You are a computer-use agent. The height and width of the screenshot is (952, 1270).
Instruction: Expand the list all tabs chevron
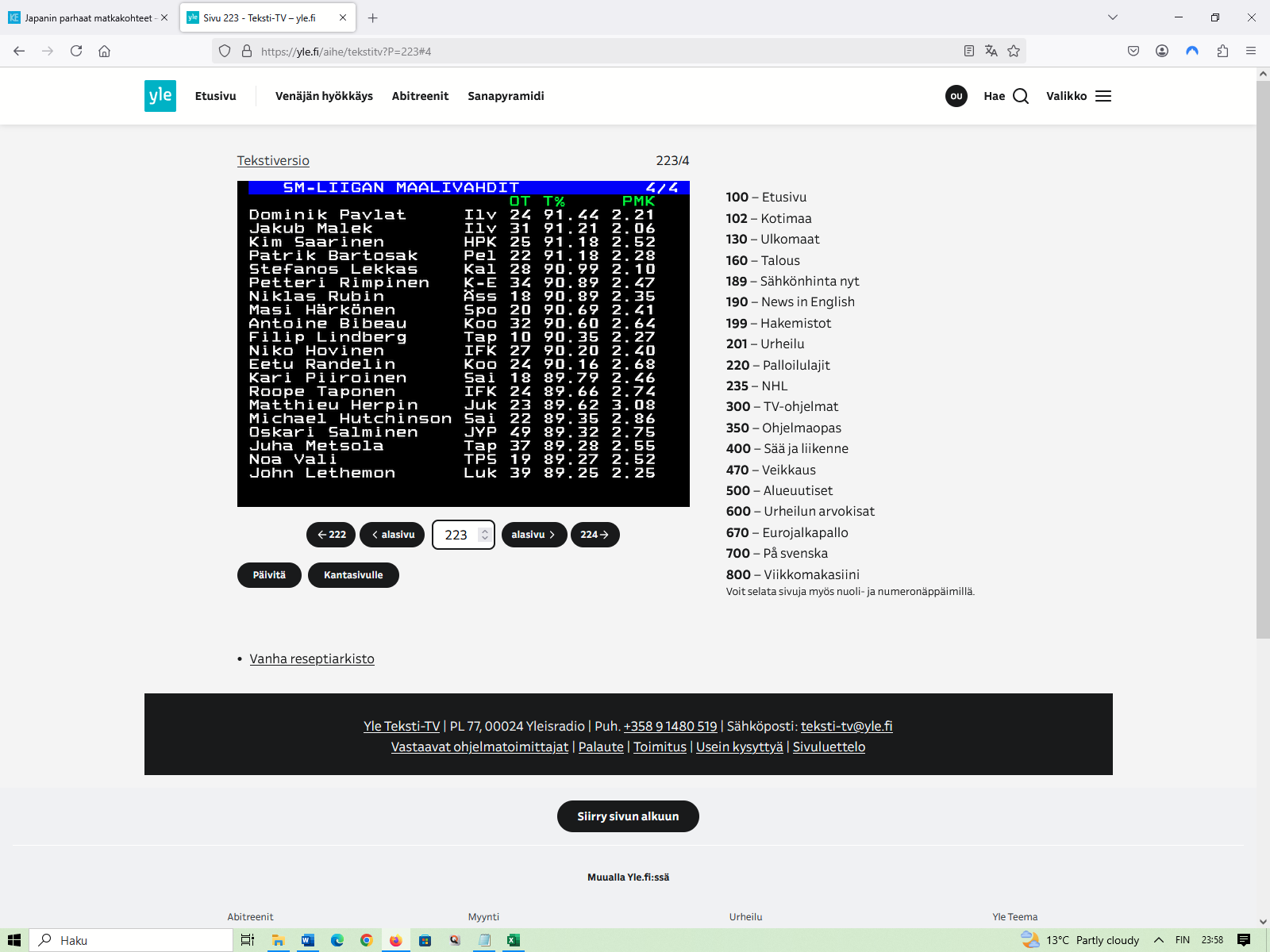[1113, 17]
